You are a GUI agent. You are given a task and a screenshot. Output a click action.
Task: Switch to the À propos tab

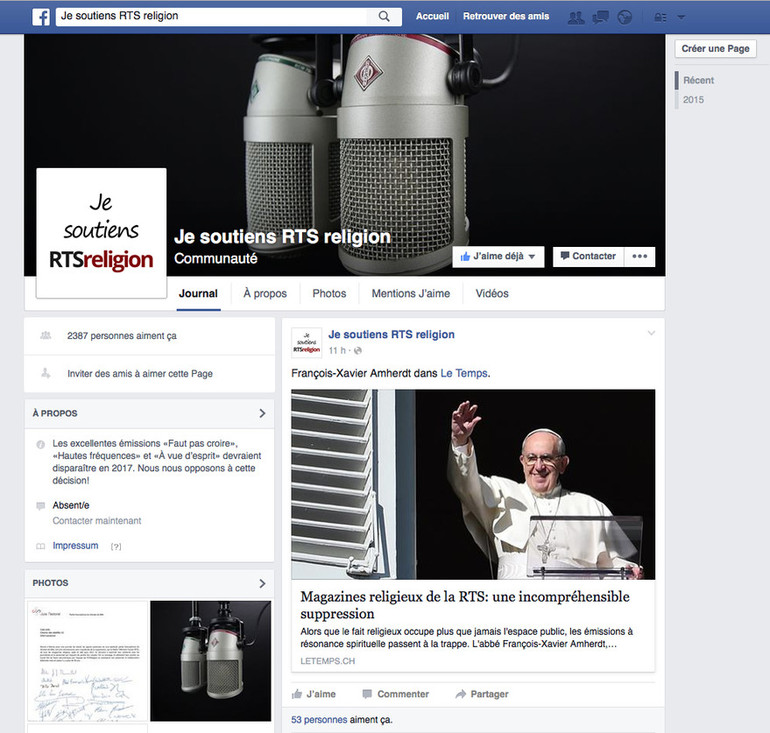(x=265, y=294)
